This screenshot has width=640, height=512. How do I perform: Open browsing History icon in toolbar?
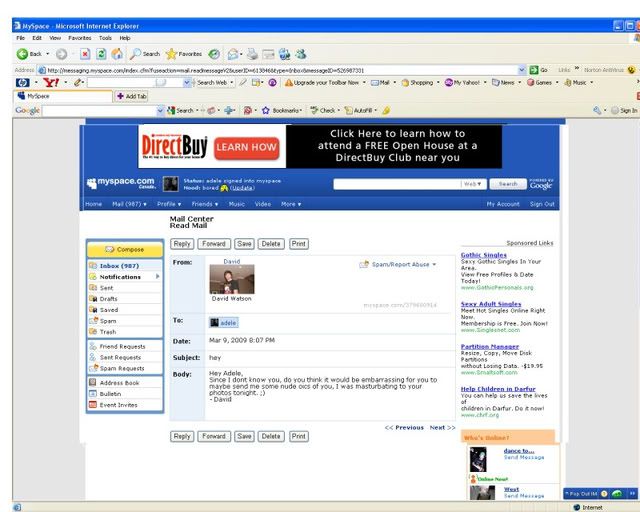click(x=214, y=54)
